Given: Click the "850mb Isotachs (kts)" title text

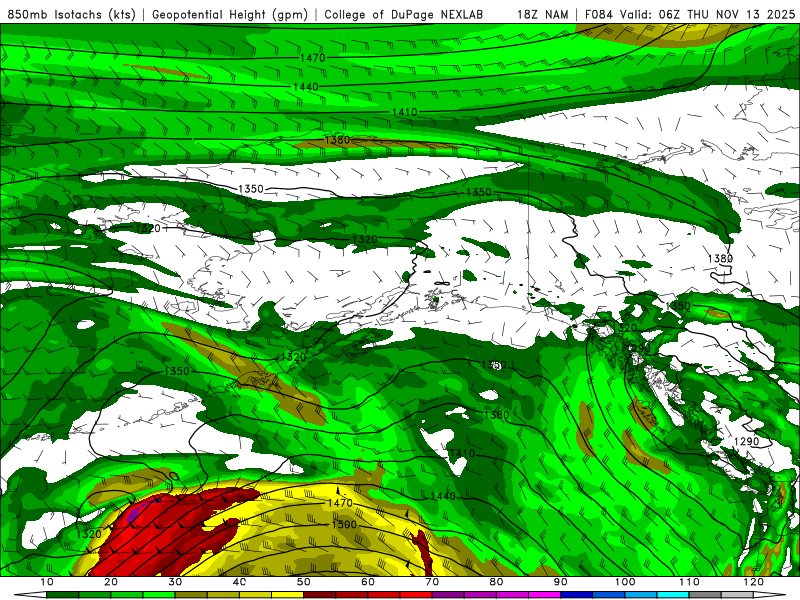Looking at the screenshot, I should coord(71,14).
